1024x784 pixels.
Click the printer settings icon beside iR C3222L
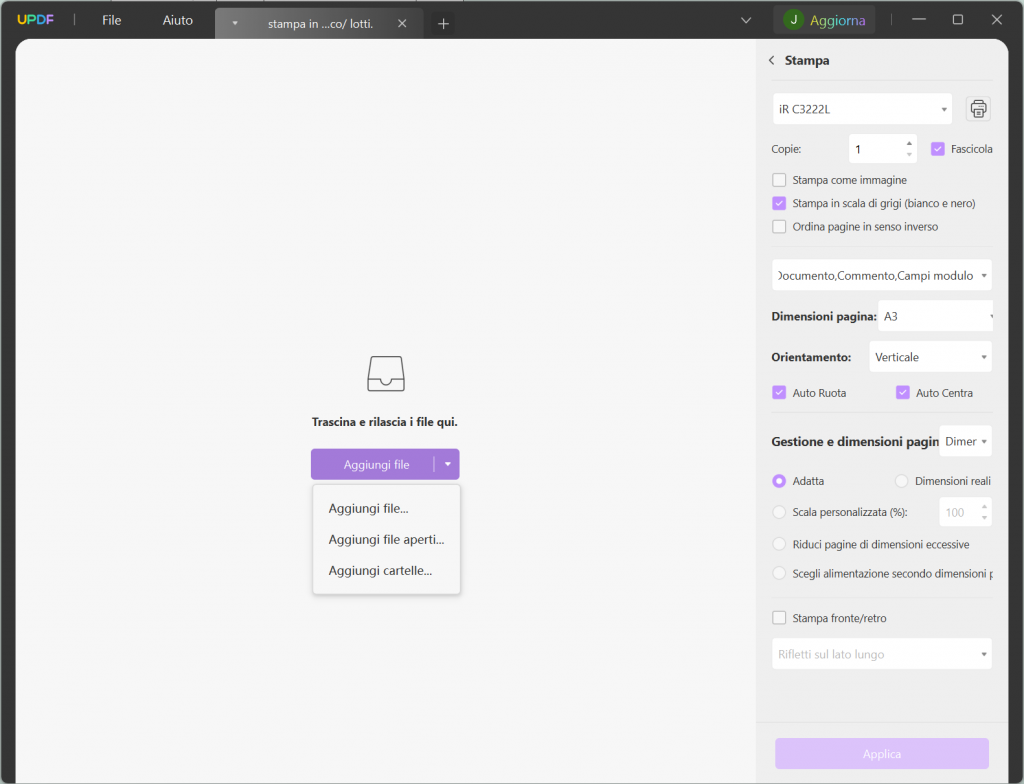[978, 108]
